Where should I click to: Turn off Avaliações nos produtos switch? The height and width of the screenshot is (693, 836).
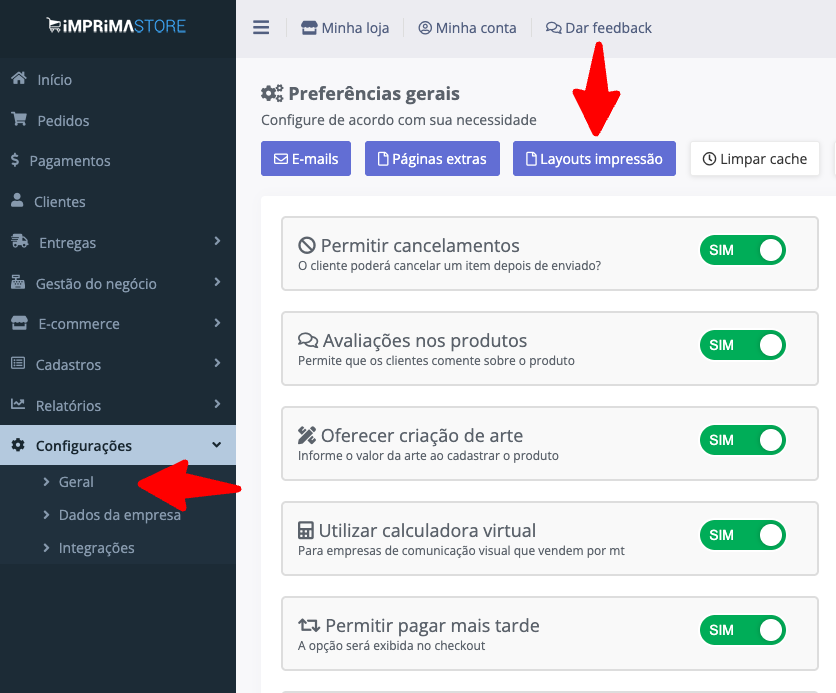(742, 345)
